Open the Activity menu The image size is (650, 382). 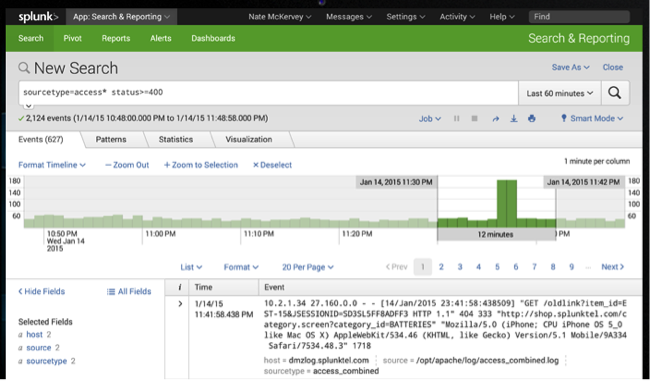point(457,17)
